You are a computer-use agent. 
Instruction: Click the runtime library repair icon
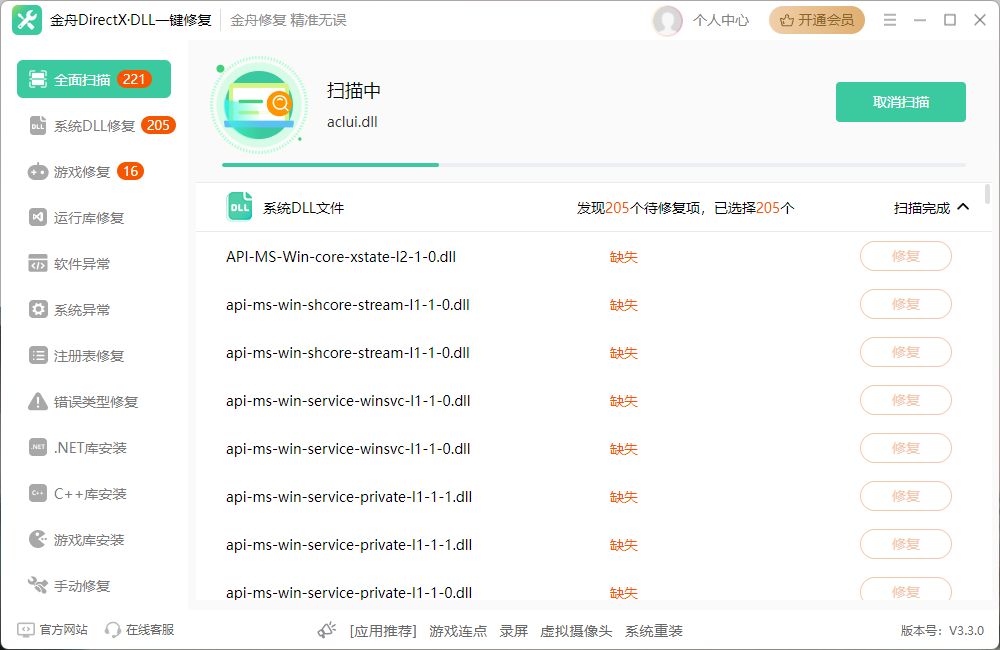(38, 218)
